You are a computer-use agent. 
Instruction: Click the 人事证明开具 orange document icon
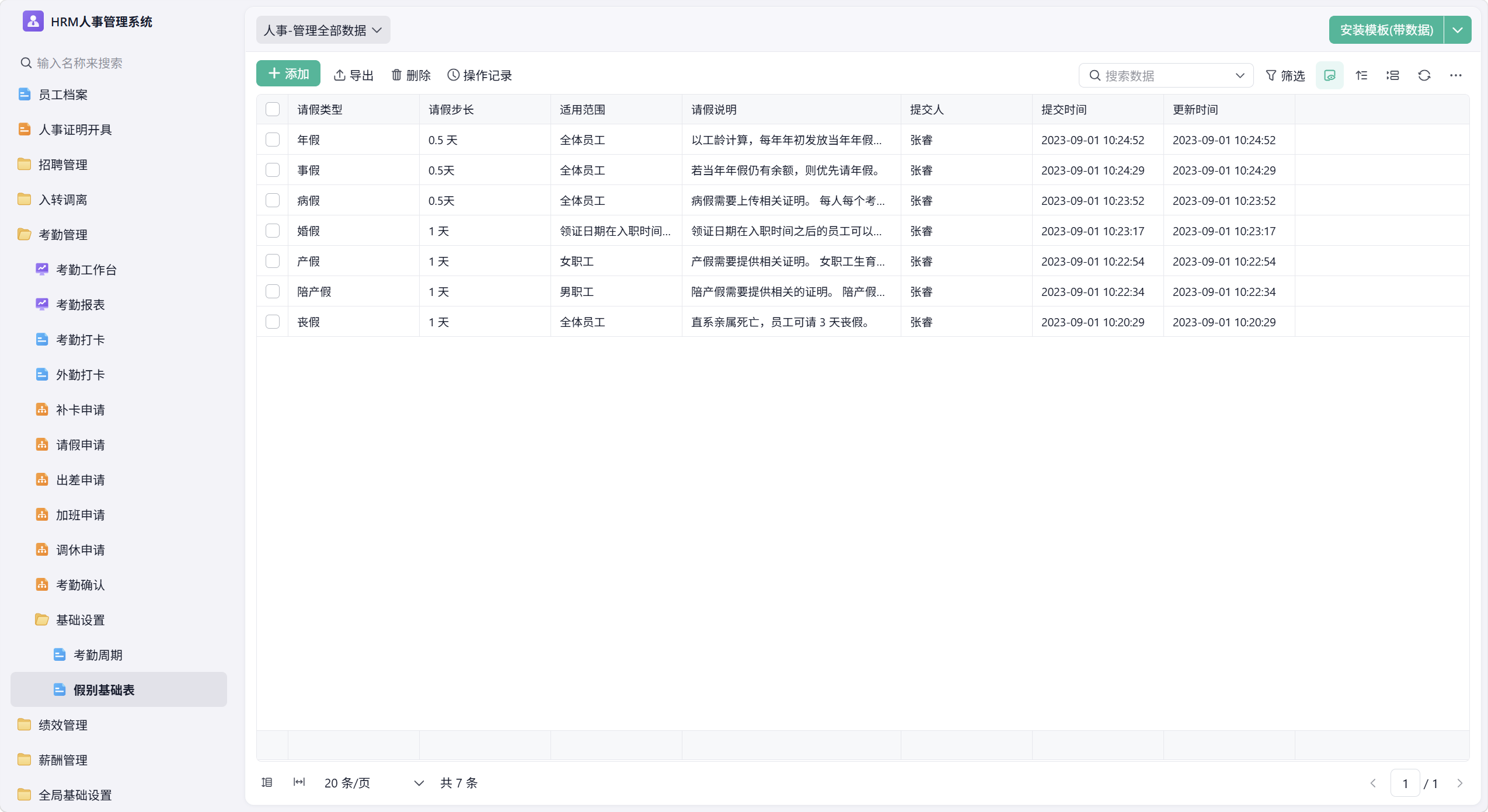(x=25, y=129)
